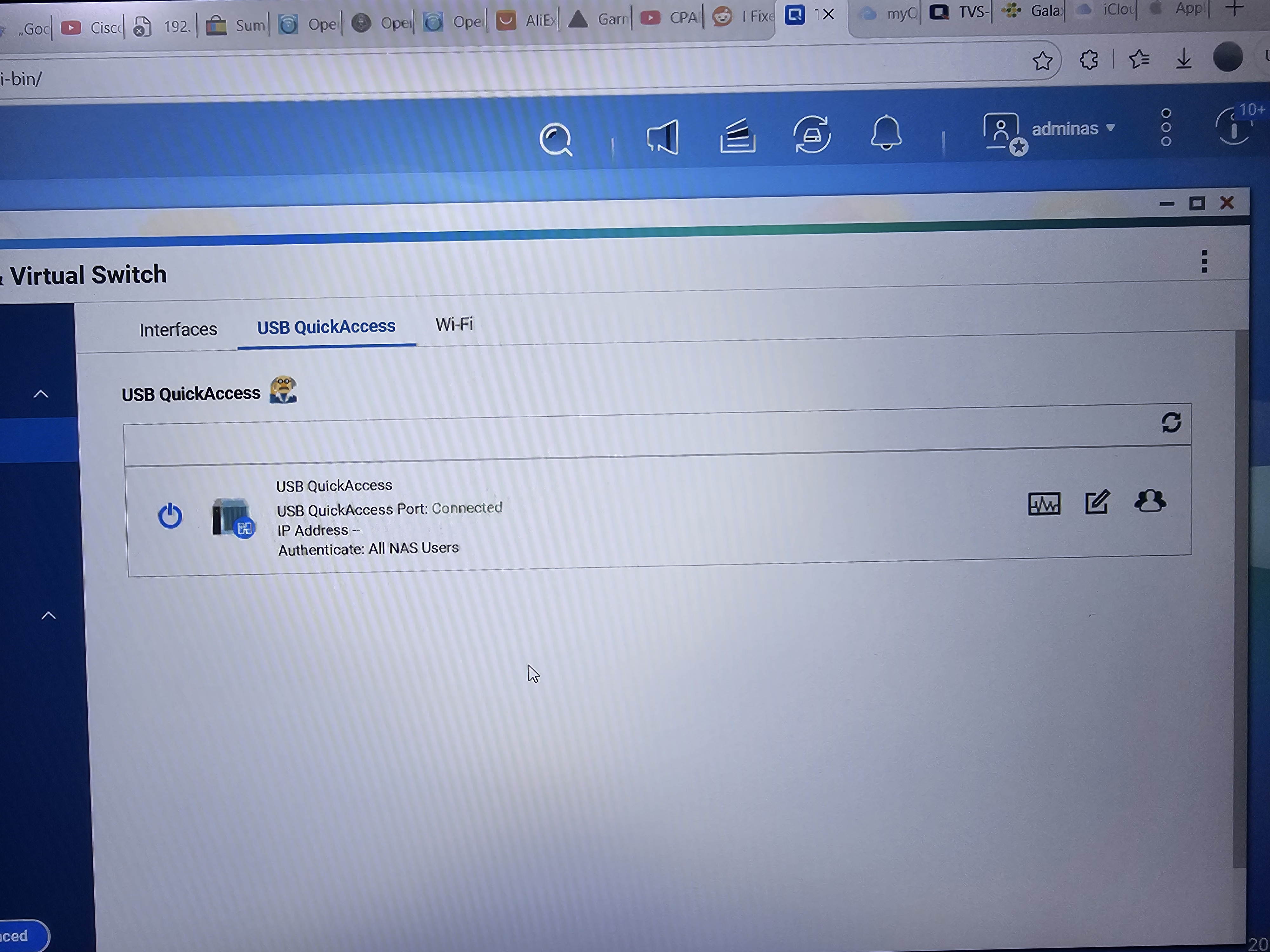Toggle the USB QuickAccess power button
The image size is (1270, 952).
(170, 515)
